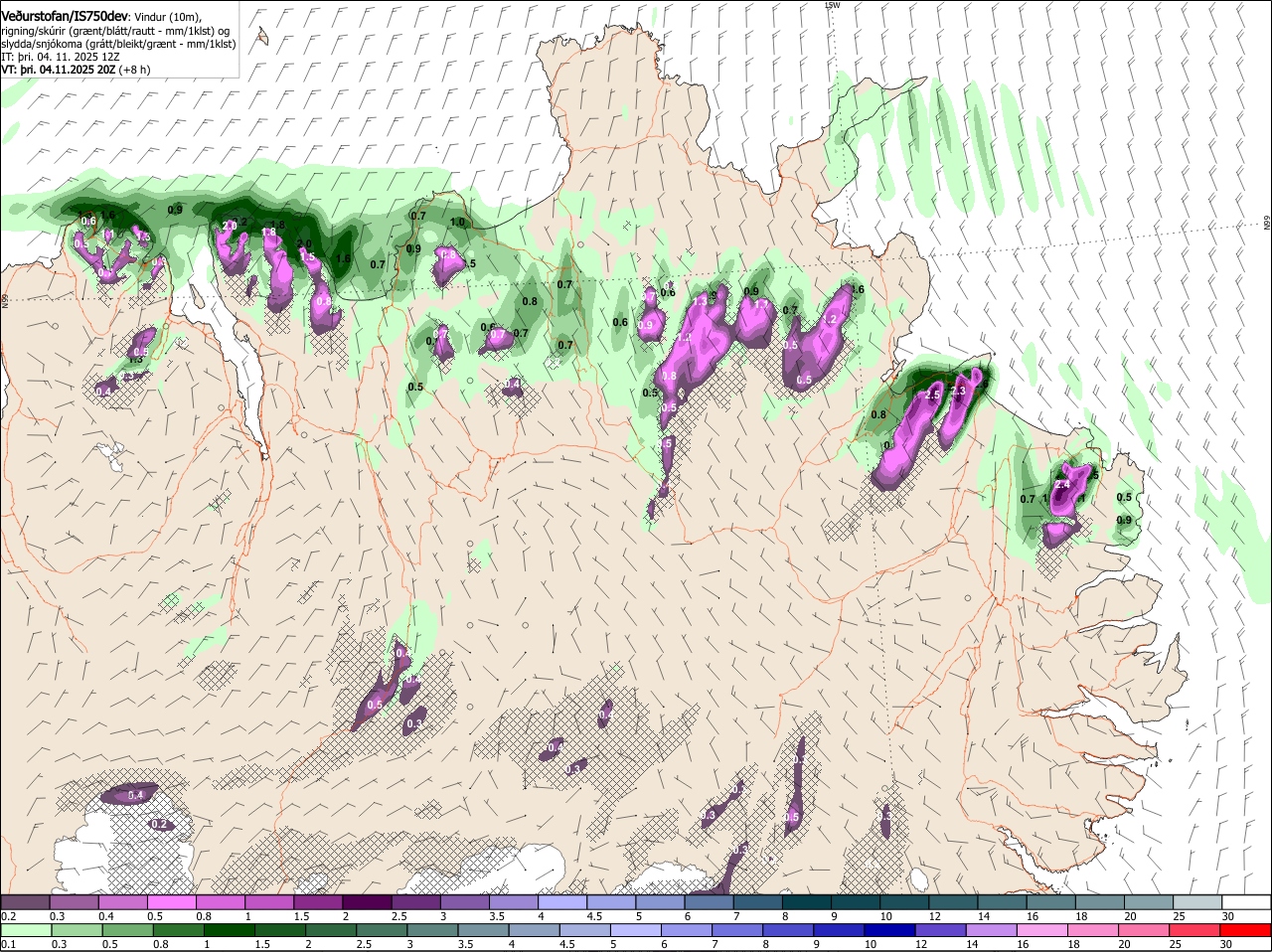Select upper scale swatch between 2 and 2.5

[367, 901]
